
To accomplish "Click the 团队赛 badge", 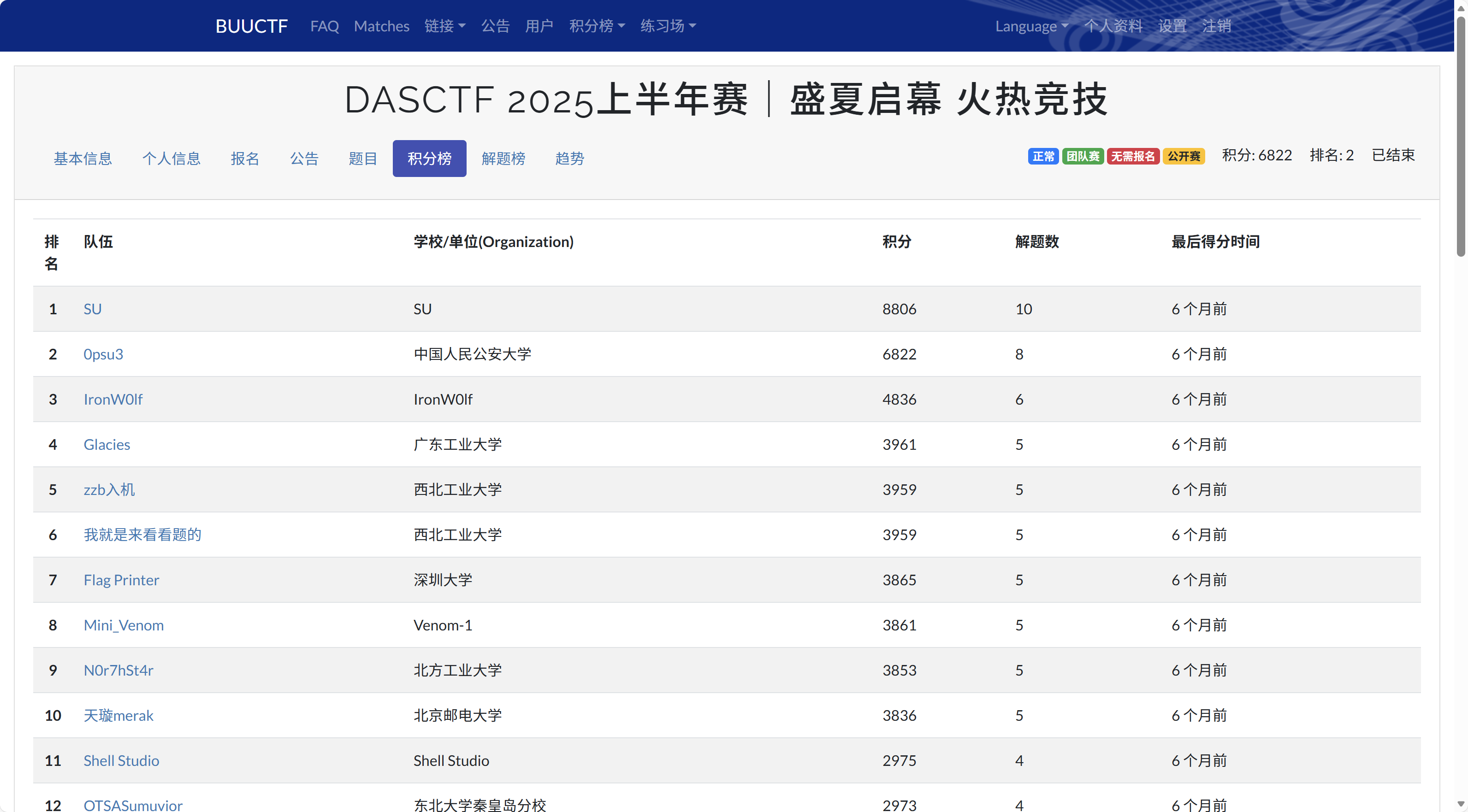I will tap(1083, 156).
